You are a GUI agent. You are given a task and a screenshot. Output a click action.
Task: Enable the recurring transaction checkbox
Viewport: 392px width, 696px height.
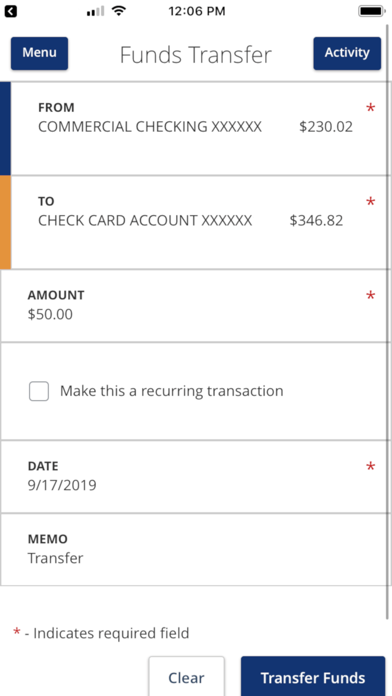[x=39, y=392]
